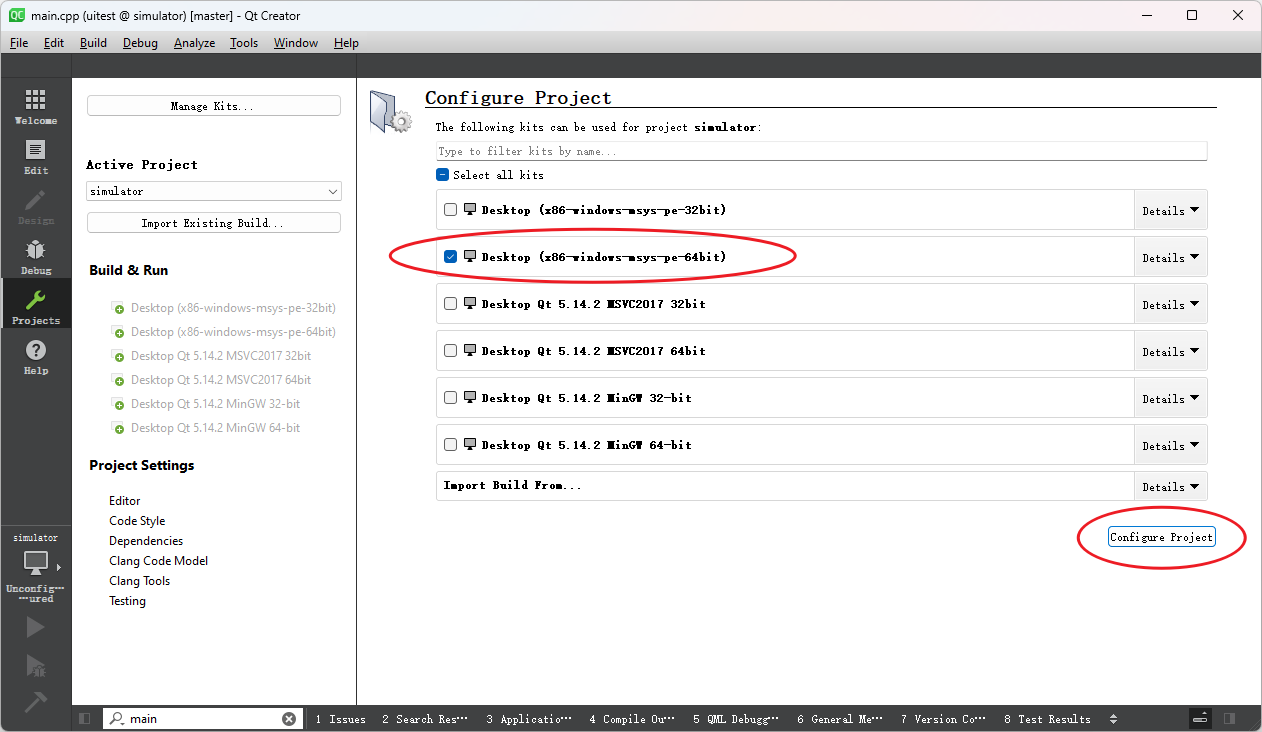Screen dimensions: 1262x732
Task: Toggle Select all kits checkbox
Action: pos(443,175)
